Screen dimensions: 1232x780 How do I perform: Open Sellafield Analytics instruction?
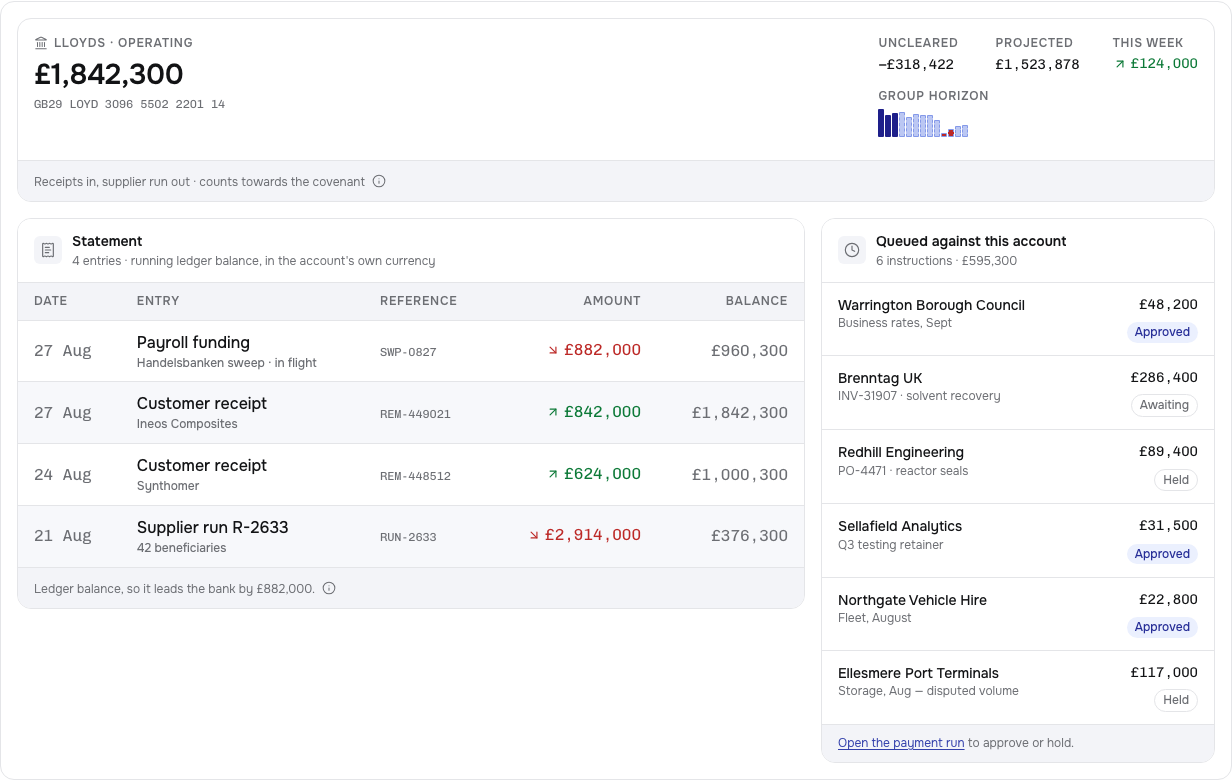point(1018,541)
